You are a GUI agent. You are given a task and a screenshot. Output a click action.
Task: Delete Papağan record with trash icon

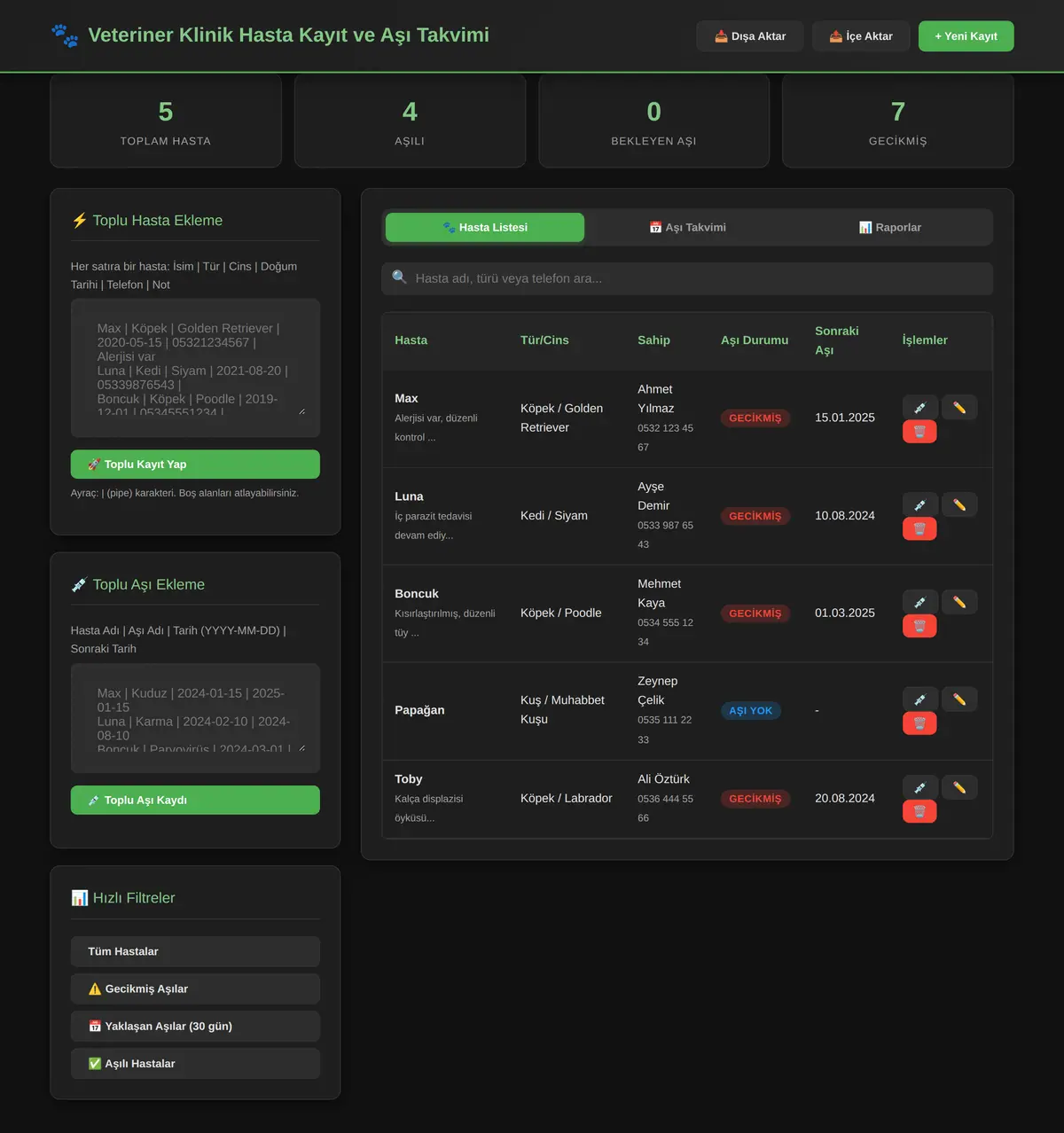[x=919, y=723]
